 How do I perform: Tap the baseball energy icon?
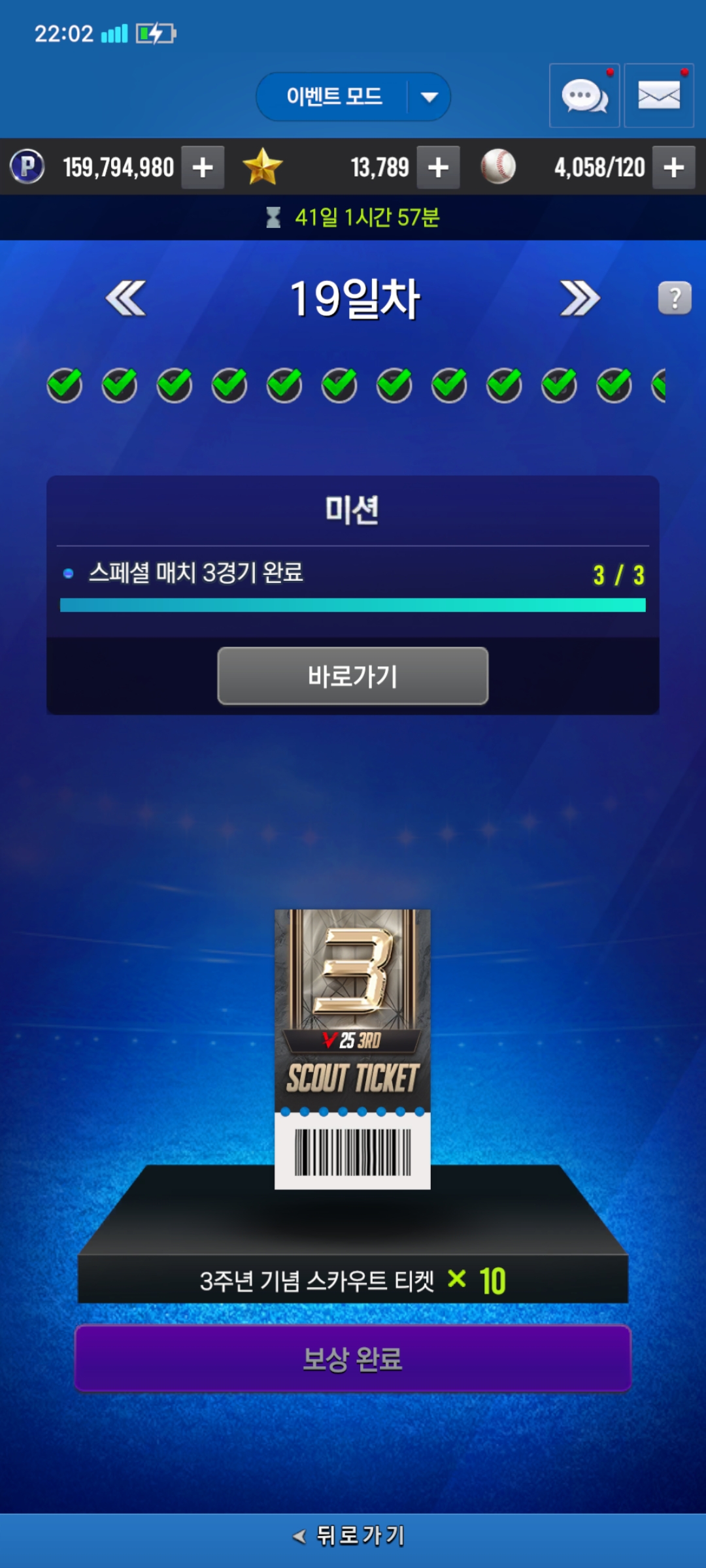click(x=498, y=167)
